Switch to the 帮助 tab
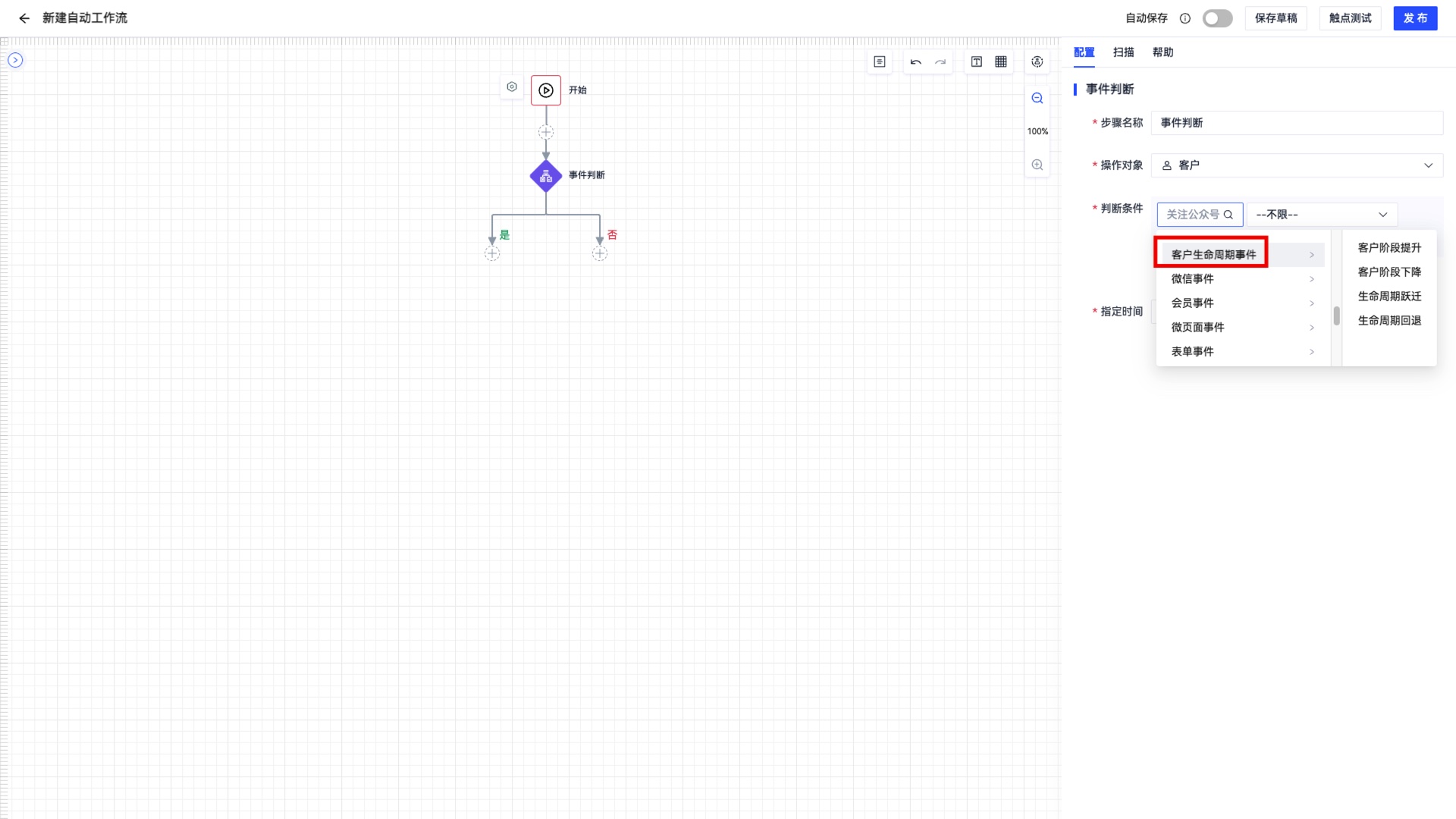The height and width of the screenshot is (819, 1456). (x=1163, y=52)
